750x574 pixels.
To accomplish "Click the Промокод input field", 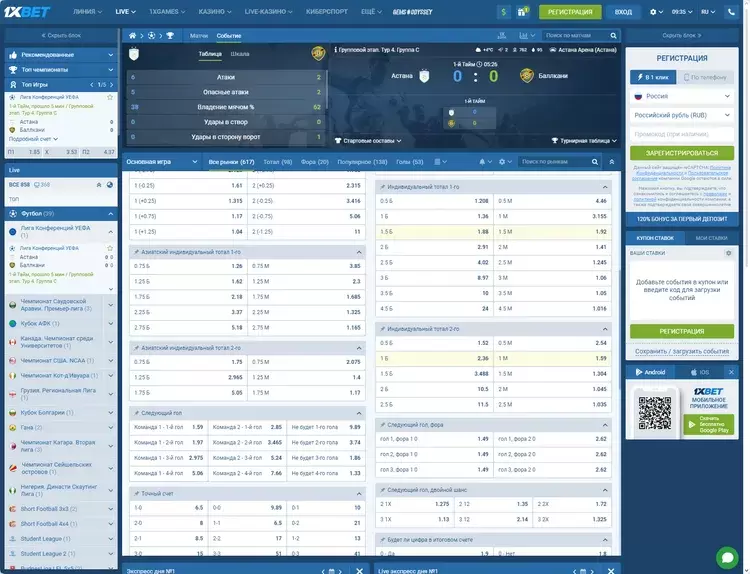I will 682,134.
